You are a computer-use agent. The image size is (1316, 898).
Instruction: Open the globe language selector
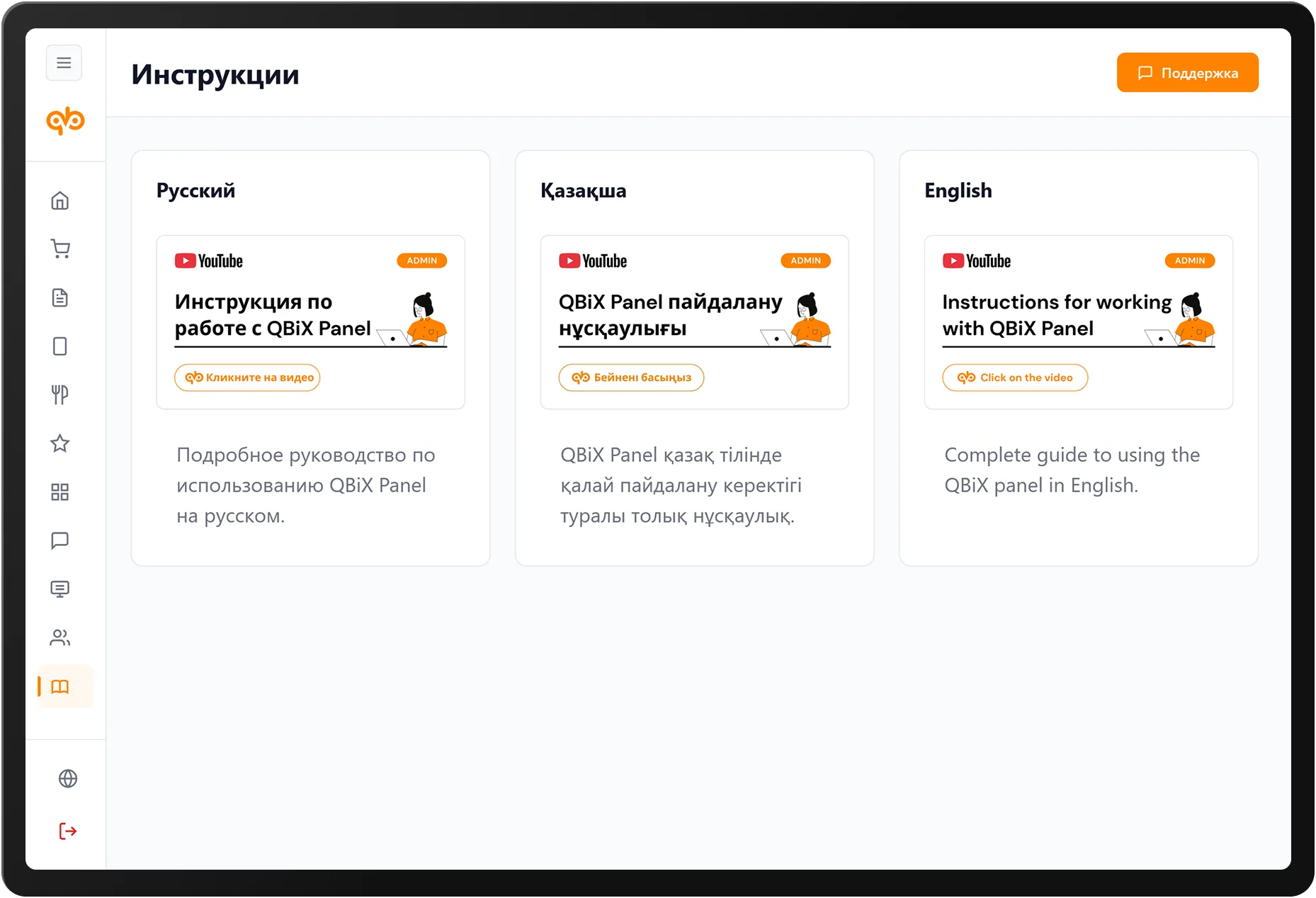(68, 778)
